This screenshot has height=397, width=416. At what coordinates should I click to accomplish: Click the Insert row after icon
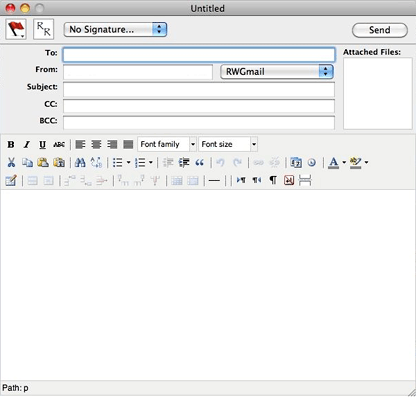coord(86,180)
